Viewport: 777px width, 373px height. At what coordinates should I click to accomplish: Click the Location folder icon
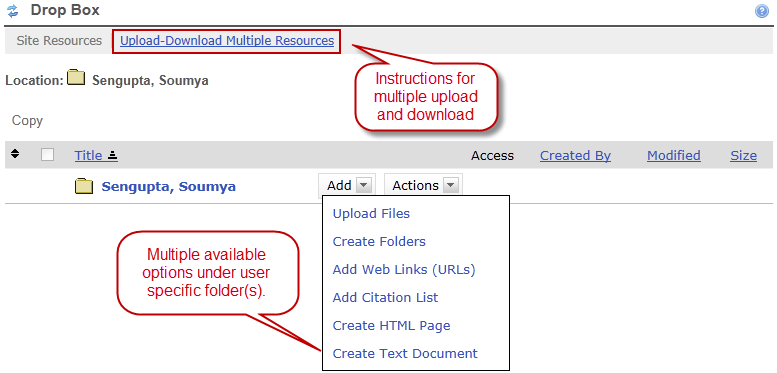pos(76,78)
